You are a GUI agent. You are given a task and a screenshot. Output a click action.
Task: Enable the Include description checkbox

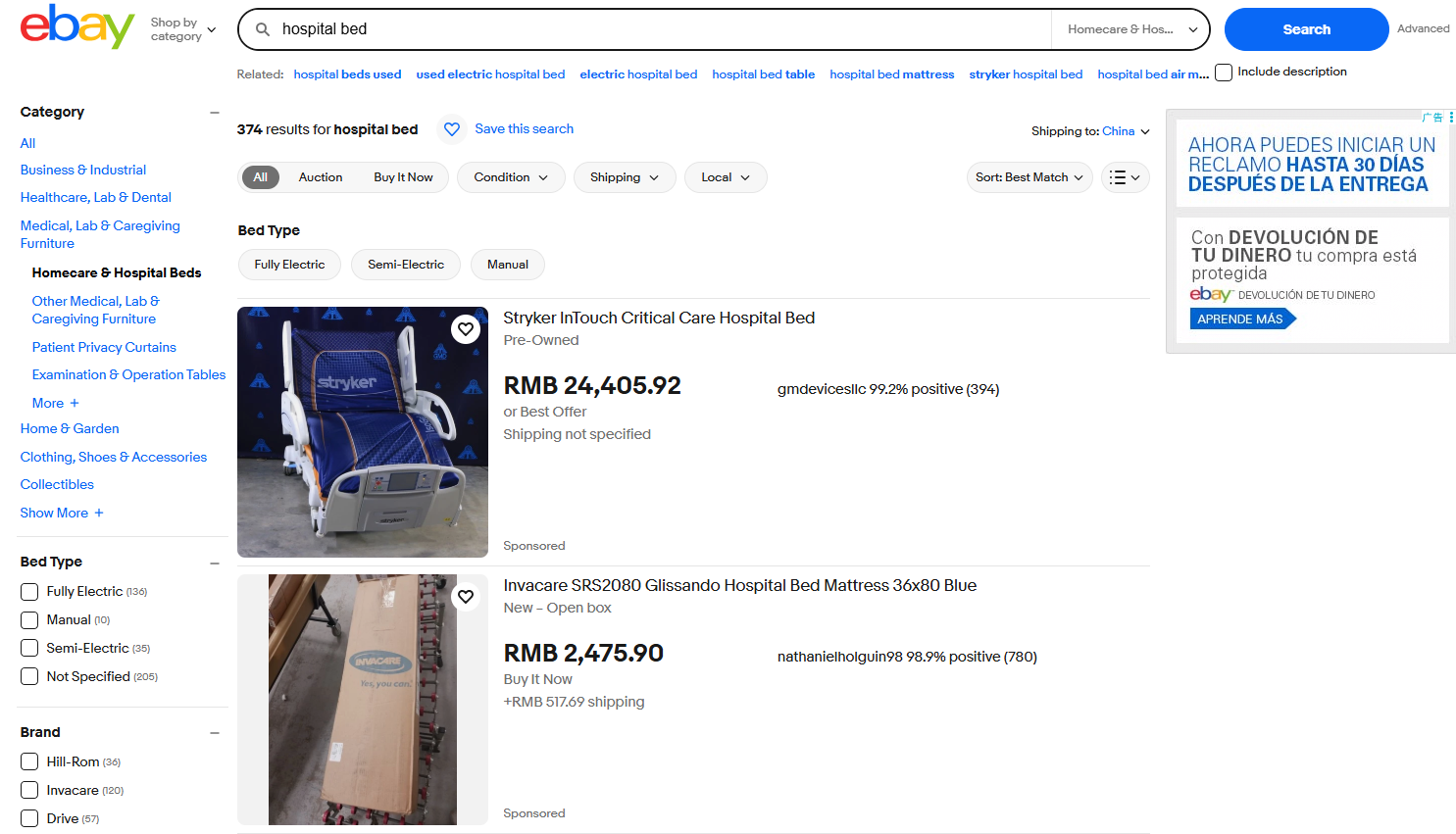click(1224, 73)
